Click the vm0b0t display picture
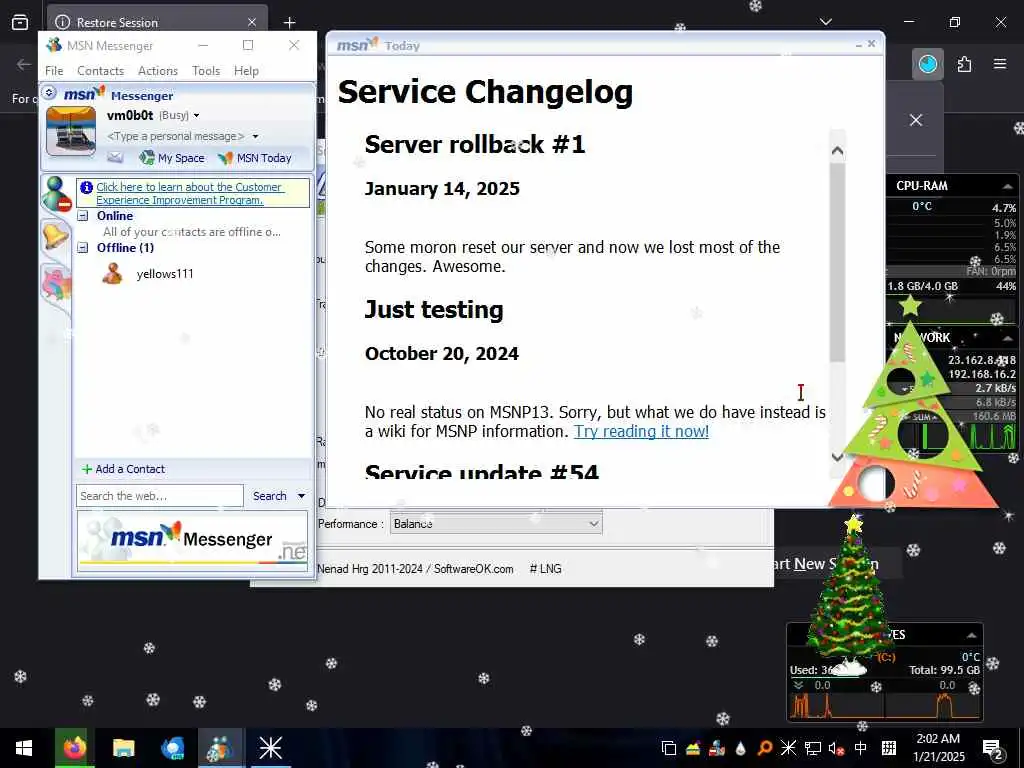Image resolution: width=1024 pixels, height=768 pixels. click(71, 131)
